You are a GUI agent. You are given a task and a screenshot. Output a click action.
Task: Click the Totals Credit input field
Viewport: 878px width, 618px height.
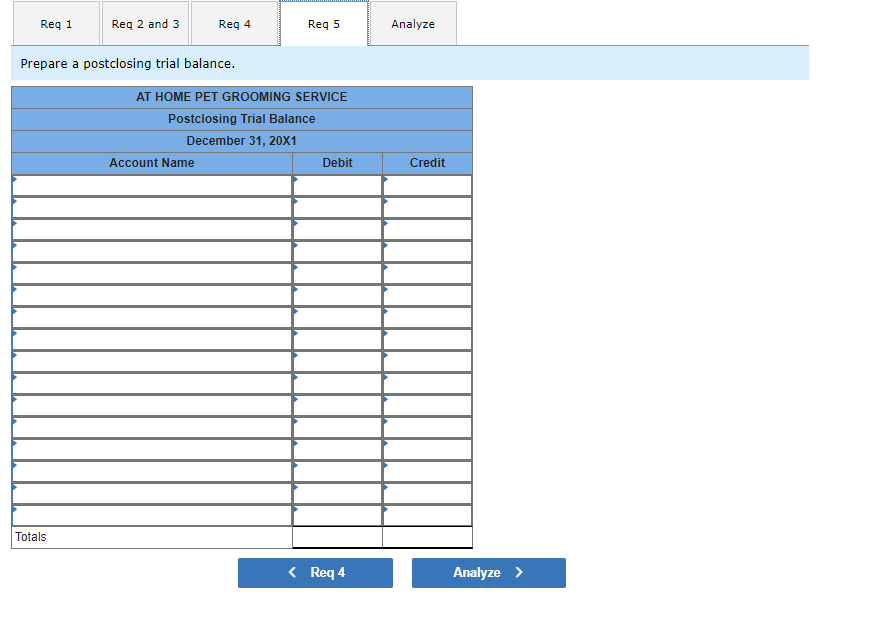(x=426, y=537)
